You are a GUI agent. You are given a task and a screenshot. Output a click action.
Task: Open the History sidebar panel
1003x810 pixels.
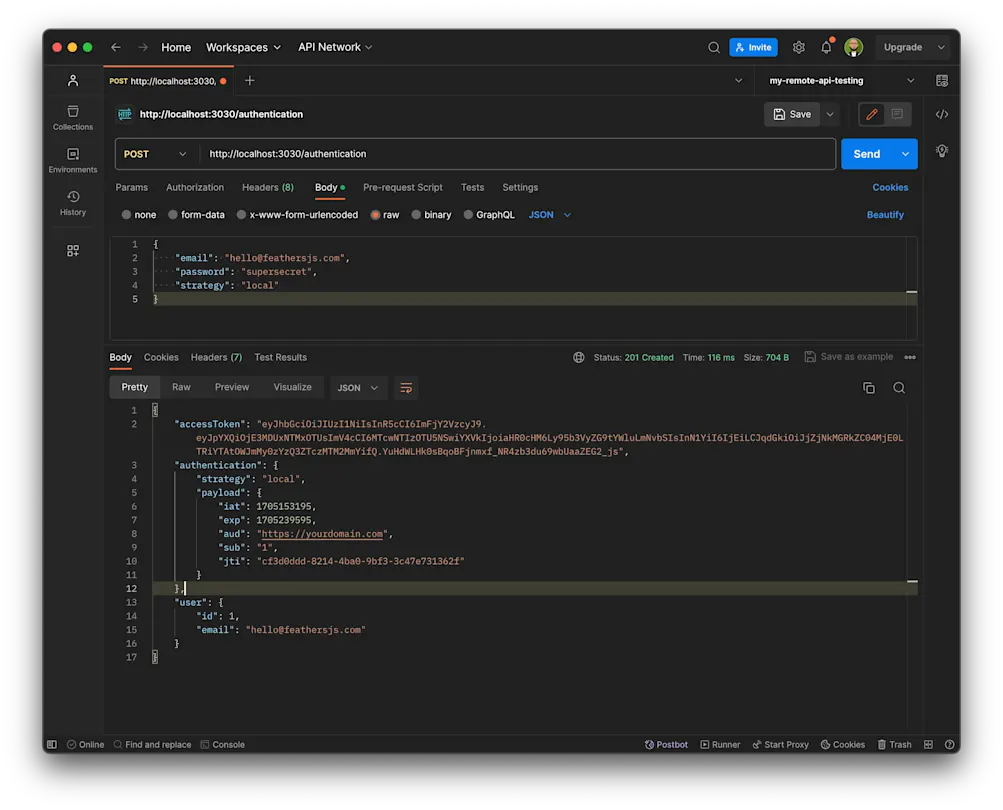coord(72,203)
